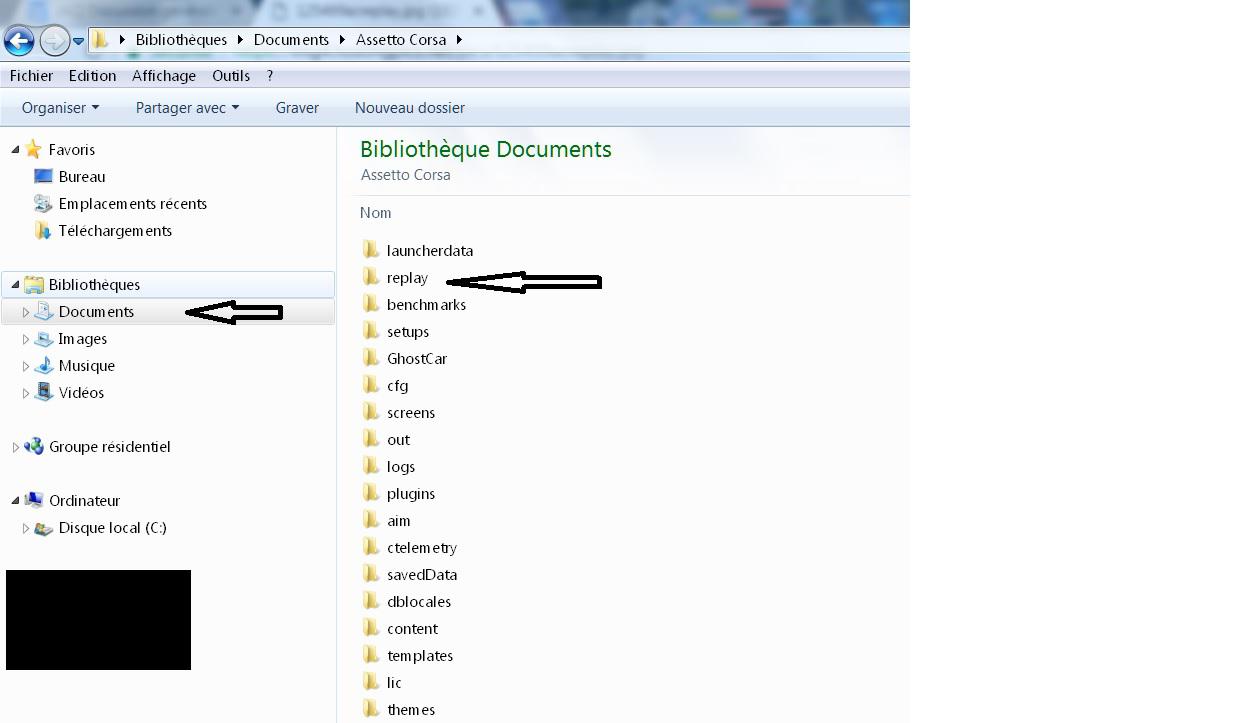The height and width of the screenshot is (723, 1248).
Task: Open the Organiser dropdown
Action: (x=60, y=108)
